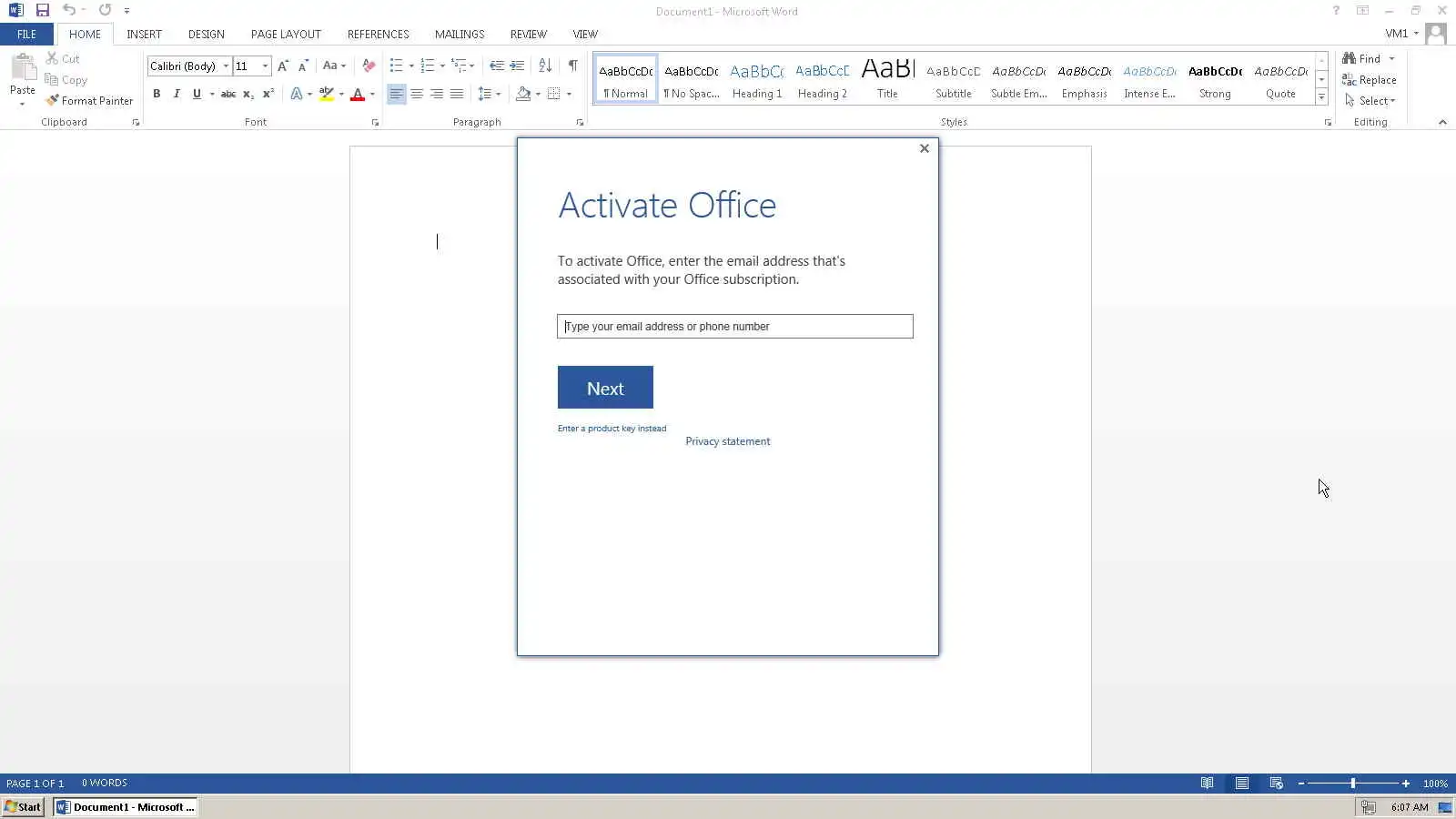Close the Activate Office dialog

[924, 148]
